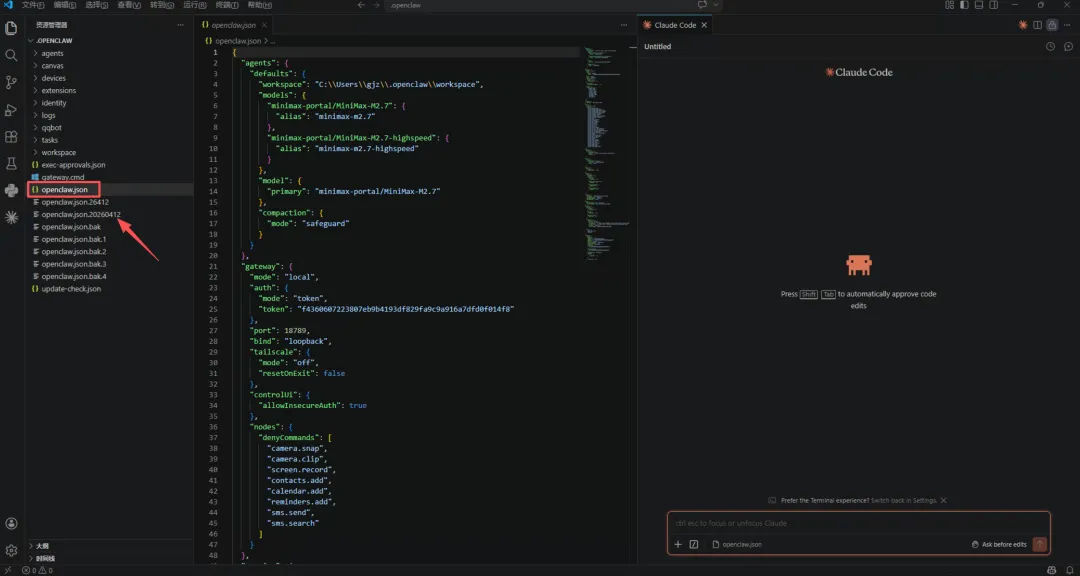Send the message with the arrow button

[1039, 544]
